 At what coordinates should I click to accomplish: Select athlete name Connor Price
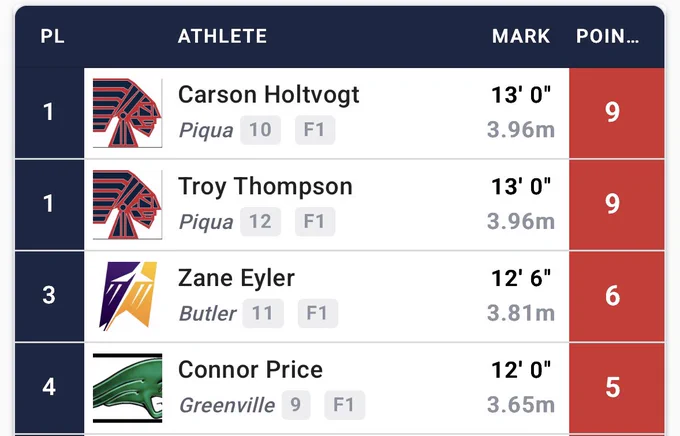pos(250,370)
